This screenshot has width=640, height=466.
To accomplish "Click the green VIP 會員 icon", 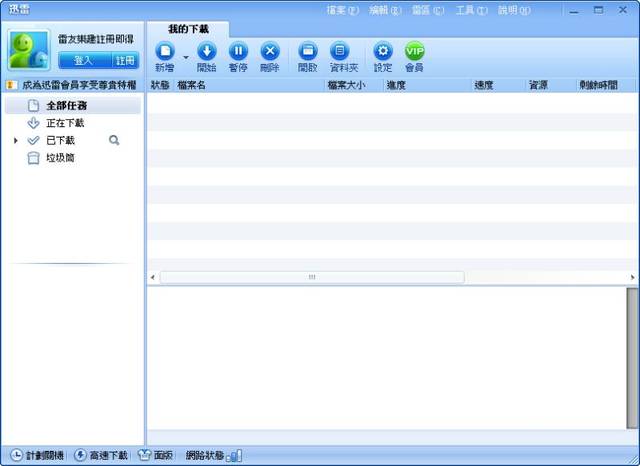I will 414,51.
